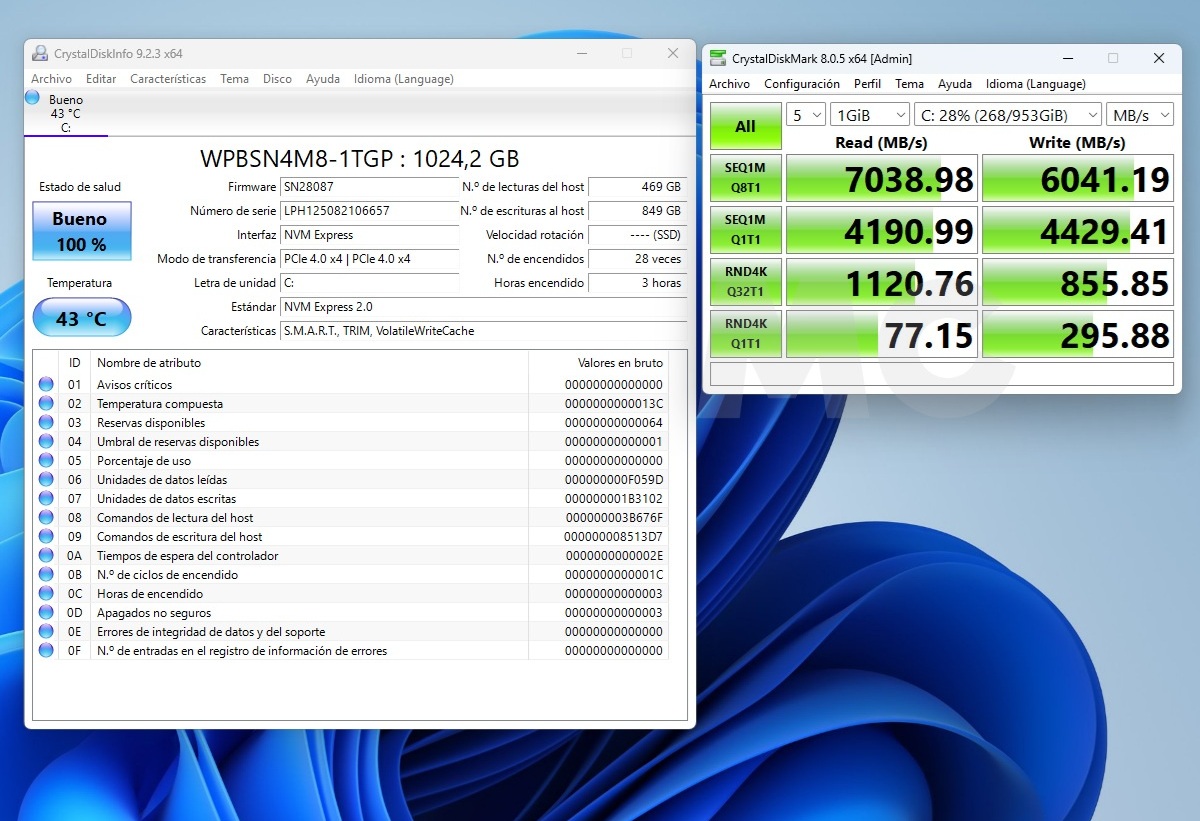Open the drive selector showing "C: 28% (268/953GiB)"
The width and height of the screenshot is (1200, 821).
[x=1007, y=114]
